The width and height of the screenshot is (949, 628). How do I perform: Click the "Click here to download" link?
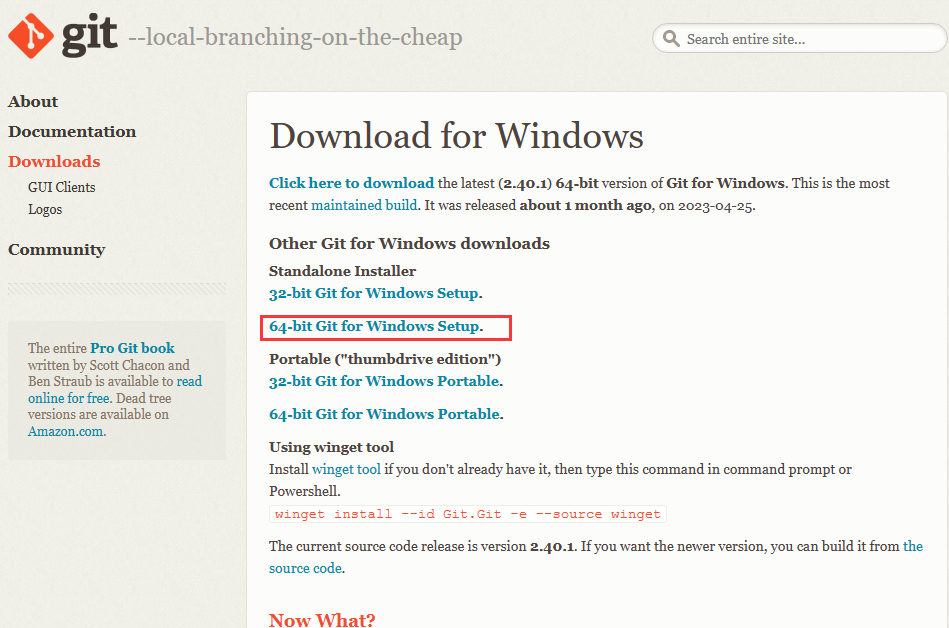coord(352,183)
